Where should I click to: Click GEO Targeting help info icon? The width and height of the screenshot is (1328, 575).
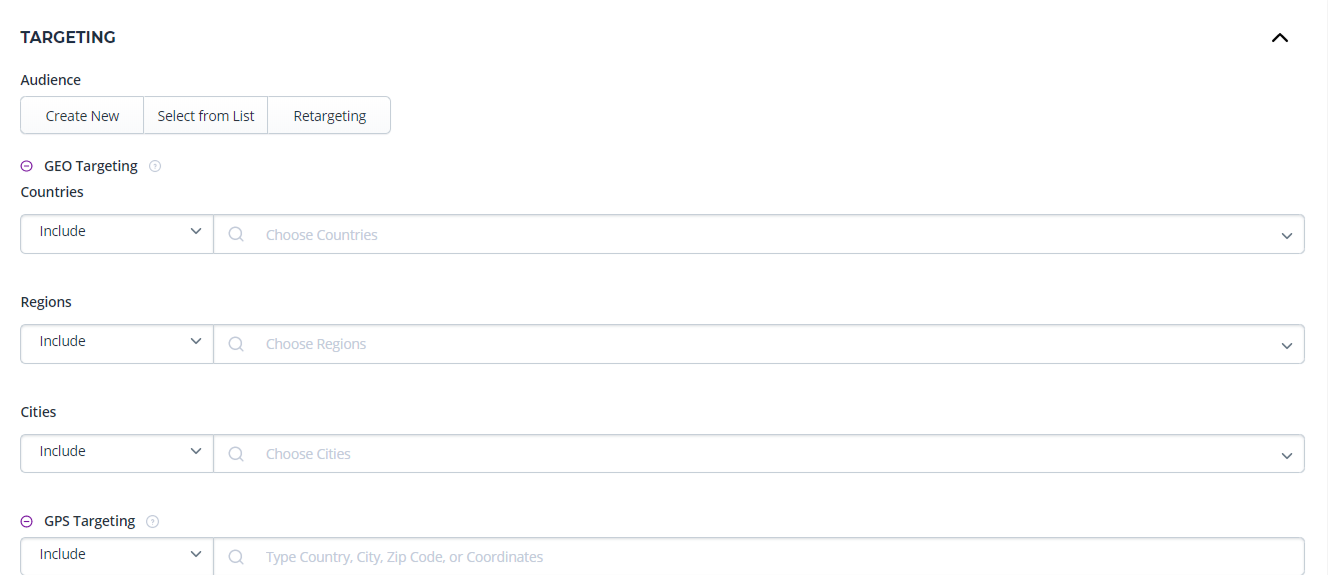[155, 166]
